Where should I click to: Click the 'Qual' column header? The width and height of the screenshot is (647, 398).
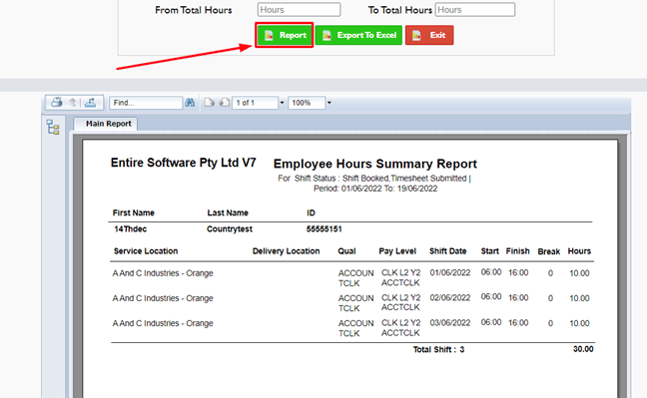tap(347, 251)
